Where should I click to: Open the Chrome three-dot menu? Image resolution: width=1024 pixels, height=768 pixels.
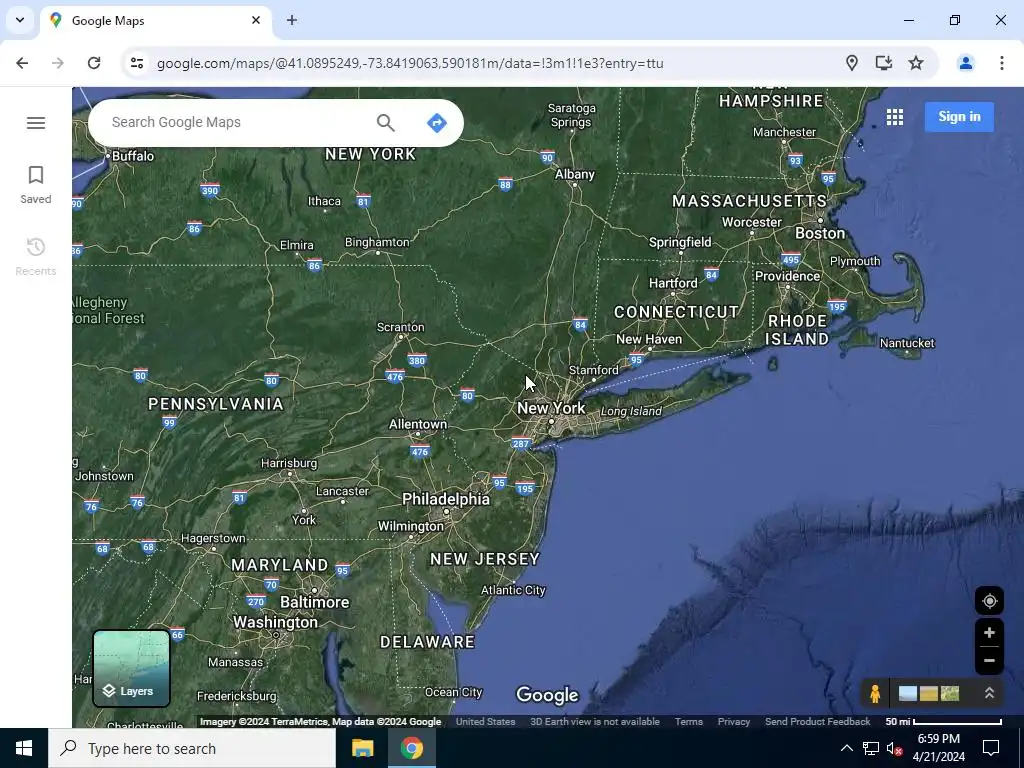[x=1001, y=63]
